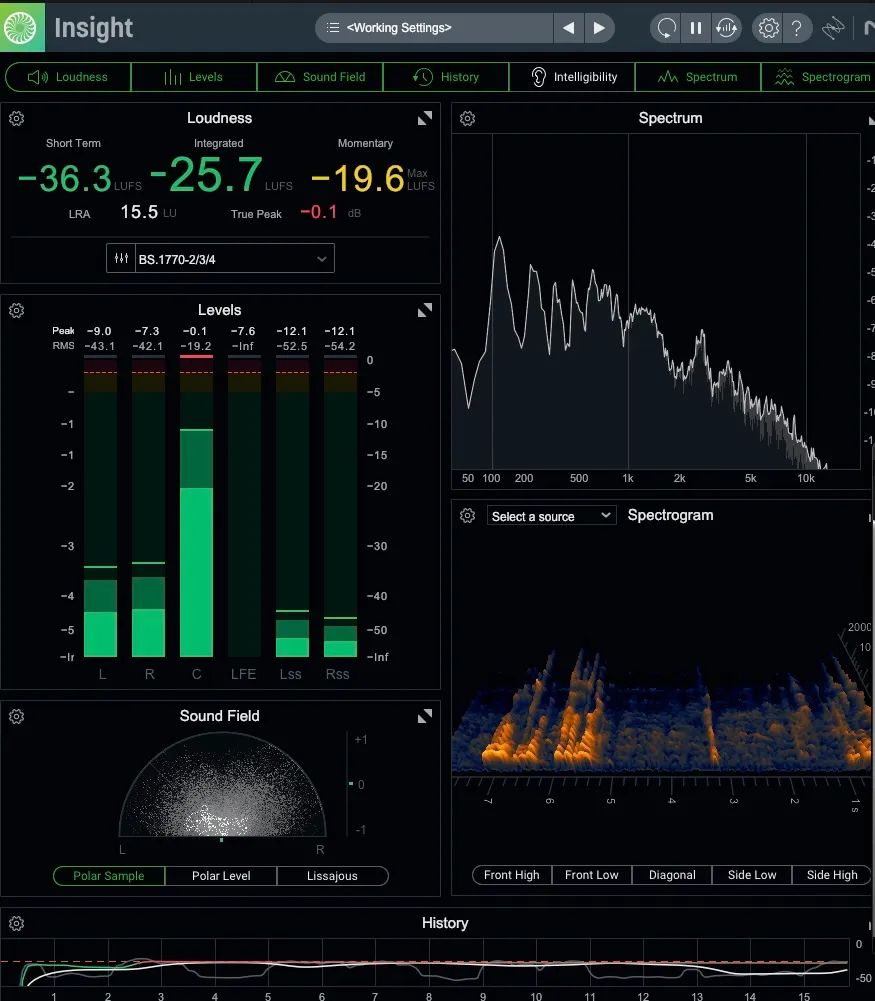Image resolution: width=875 pixels, height=1001 pixels.
Task: Toggle the Levels module tab
Action: [x=193, y=77]
